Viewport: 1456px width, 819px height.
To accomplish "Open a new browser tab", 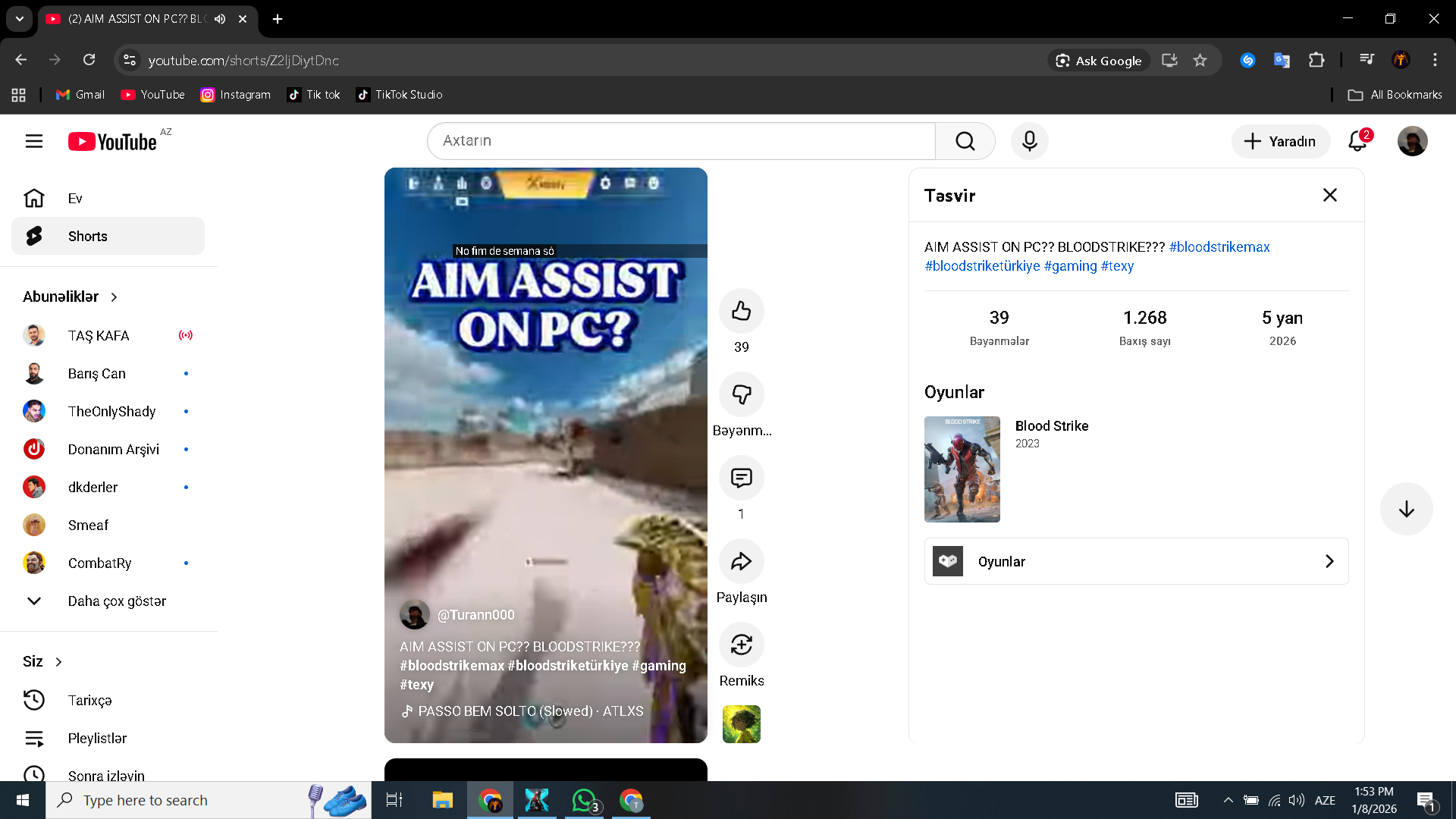I will tap(278, 19).
